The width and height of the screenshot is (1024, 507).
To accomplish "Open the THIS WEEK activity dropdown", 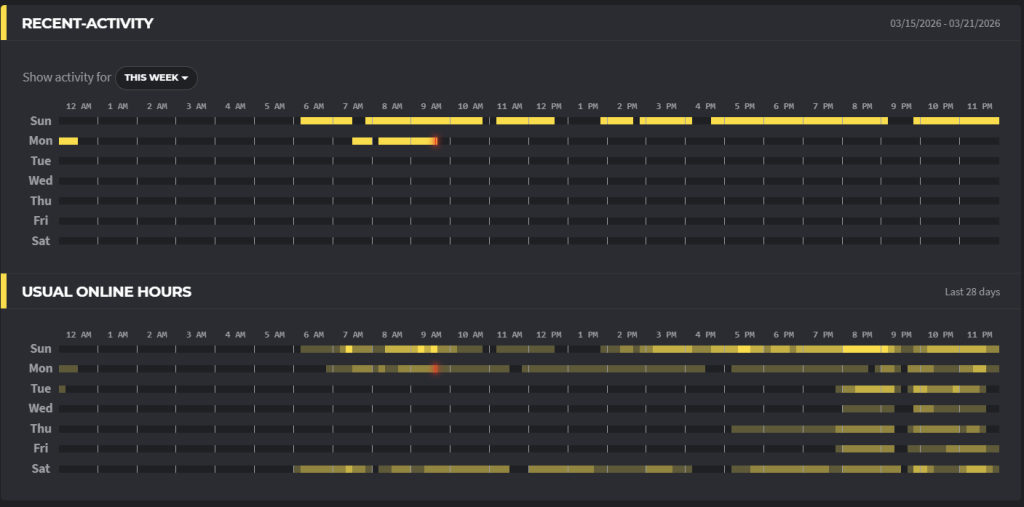I will tap(156, 78).
